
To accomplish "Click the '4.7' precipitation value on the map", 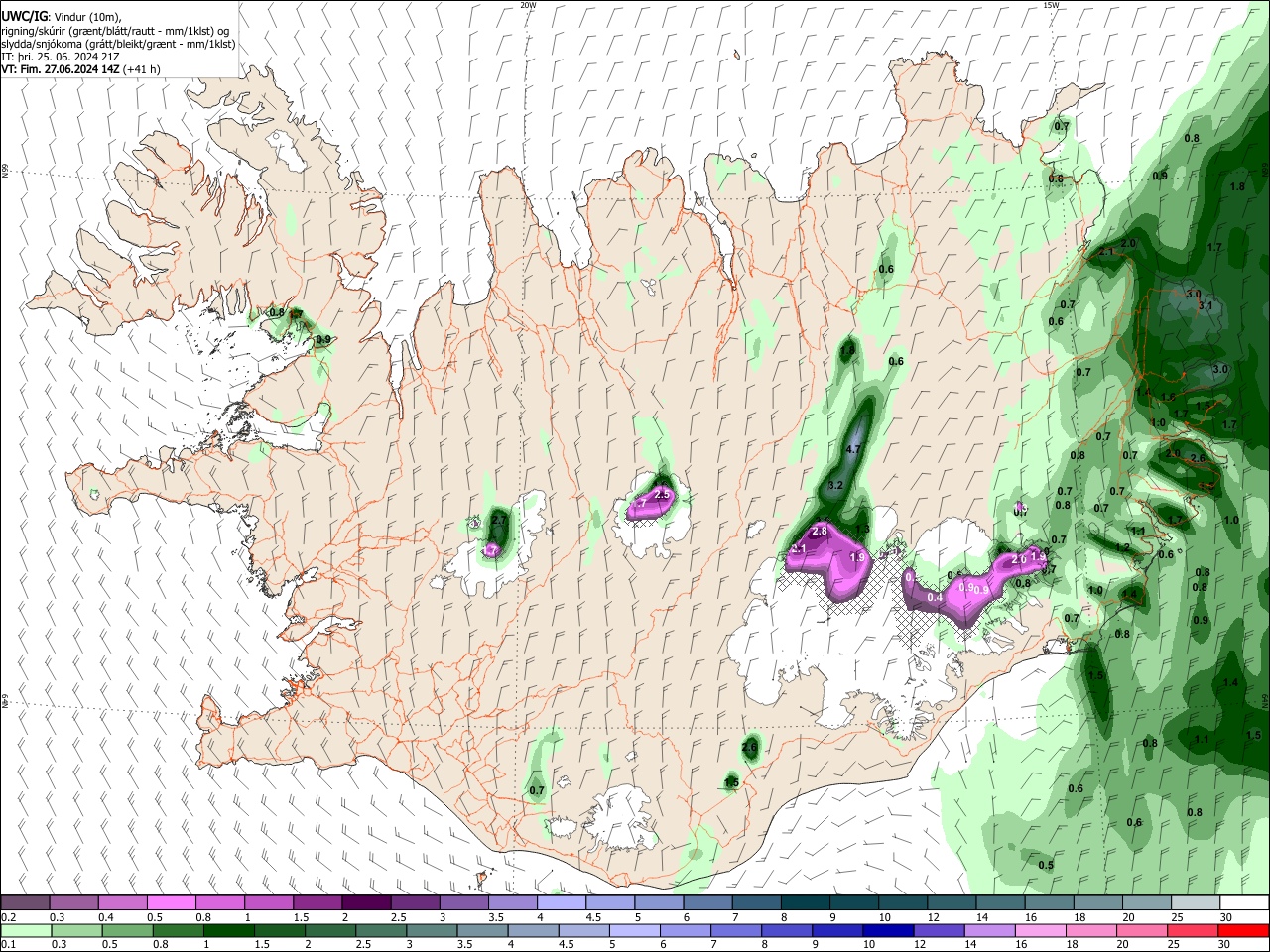I will point(852,449).
